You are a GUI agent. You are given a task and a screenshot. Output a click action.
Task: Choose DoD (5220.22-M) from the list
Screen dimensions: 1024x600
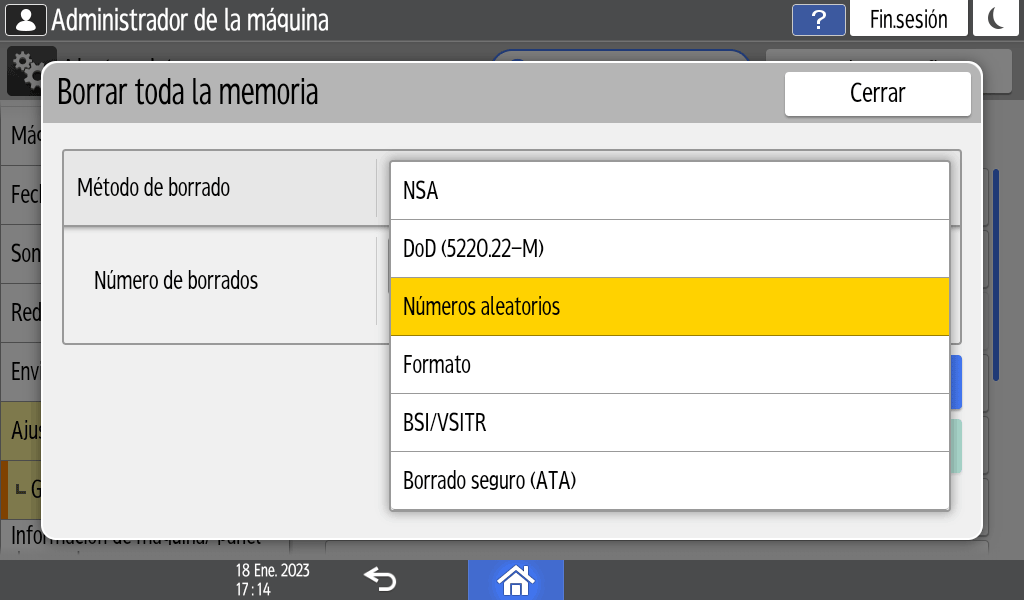pyautogui.click(x=669, y=249)
